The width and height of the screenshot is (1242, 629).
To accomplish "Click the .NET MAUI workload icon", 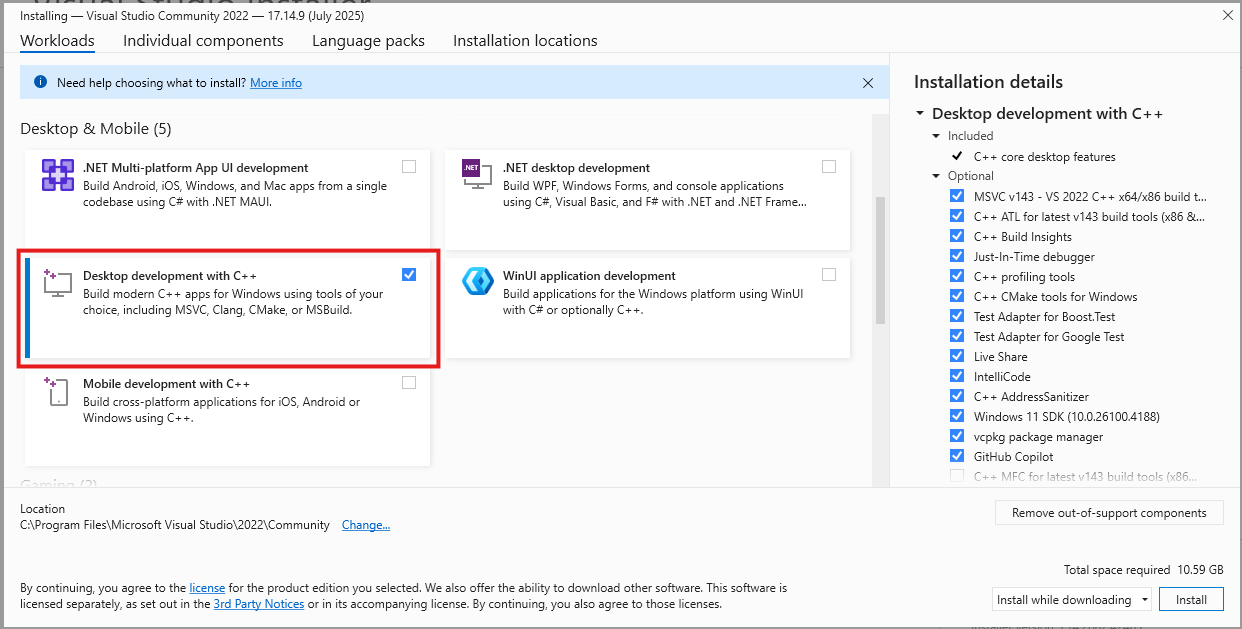I will click(x=58, y=175).
